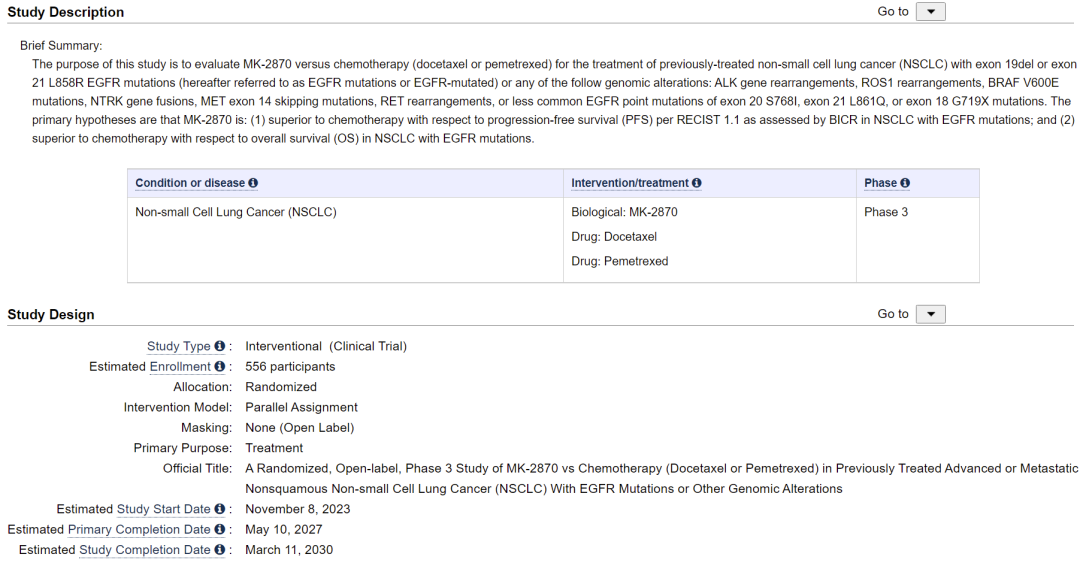Open the Study Type info icon
1080x563 pixels.
(x=219, y=346)
